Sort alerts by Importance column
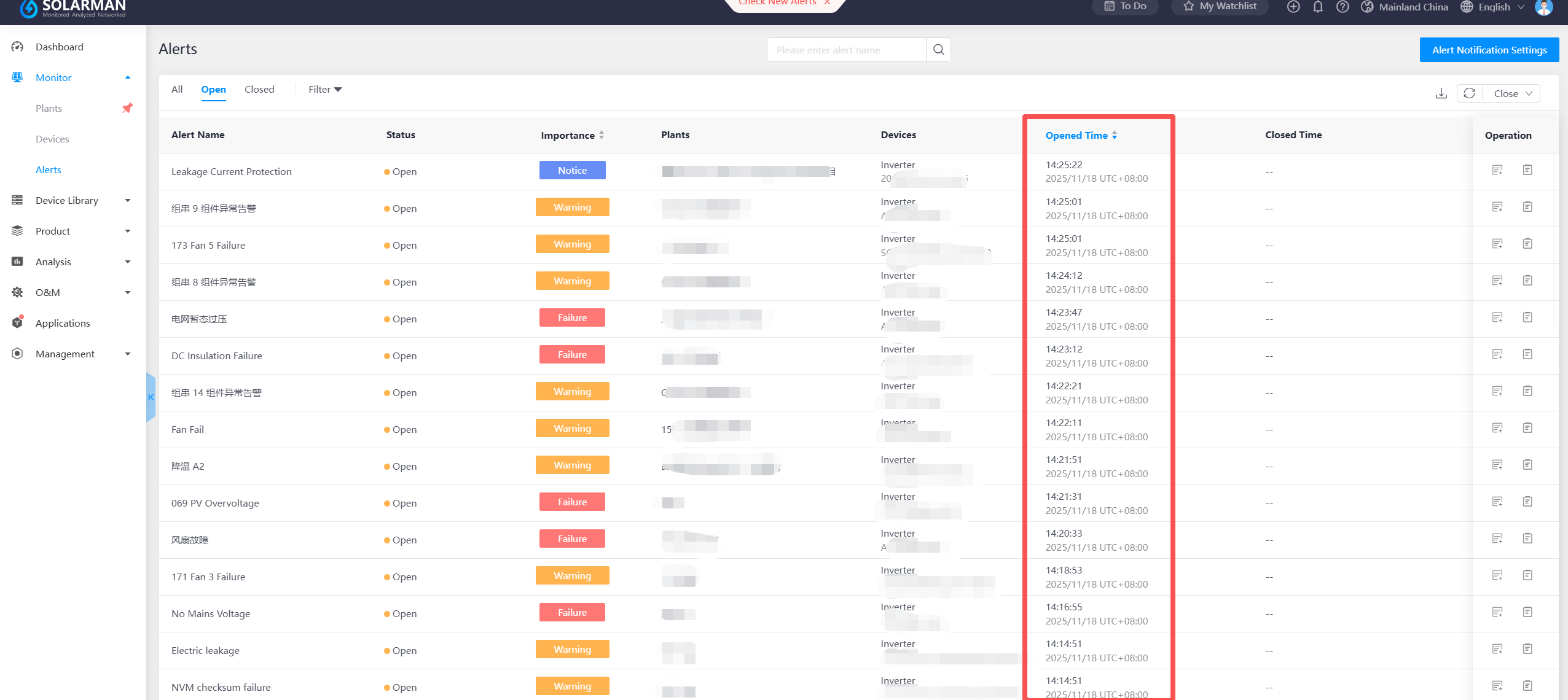Screen dimensions: 1568x700 (x=572, y=135)
